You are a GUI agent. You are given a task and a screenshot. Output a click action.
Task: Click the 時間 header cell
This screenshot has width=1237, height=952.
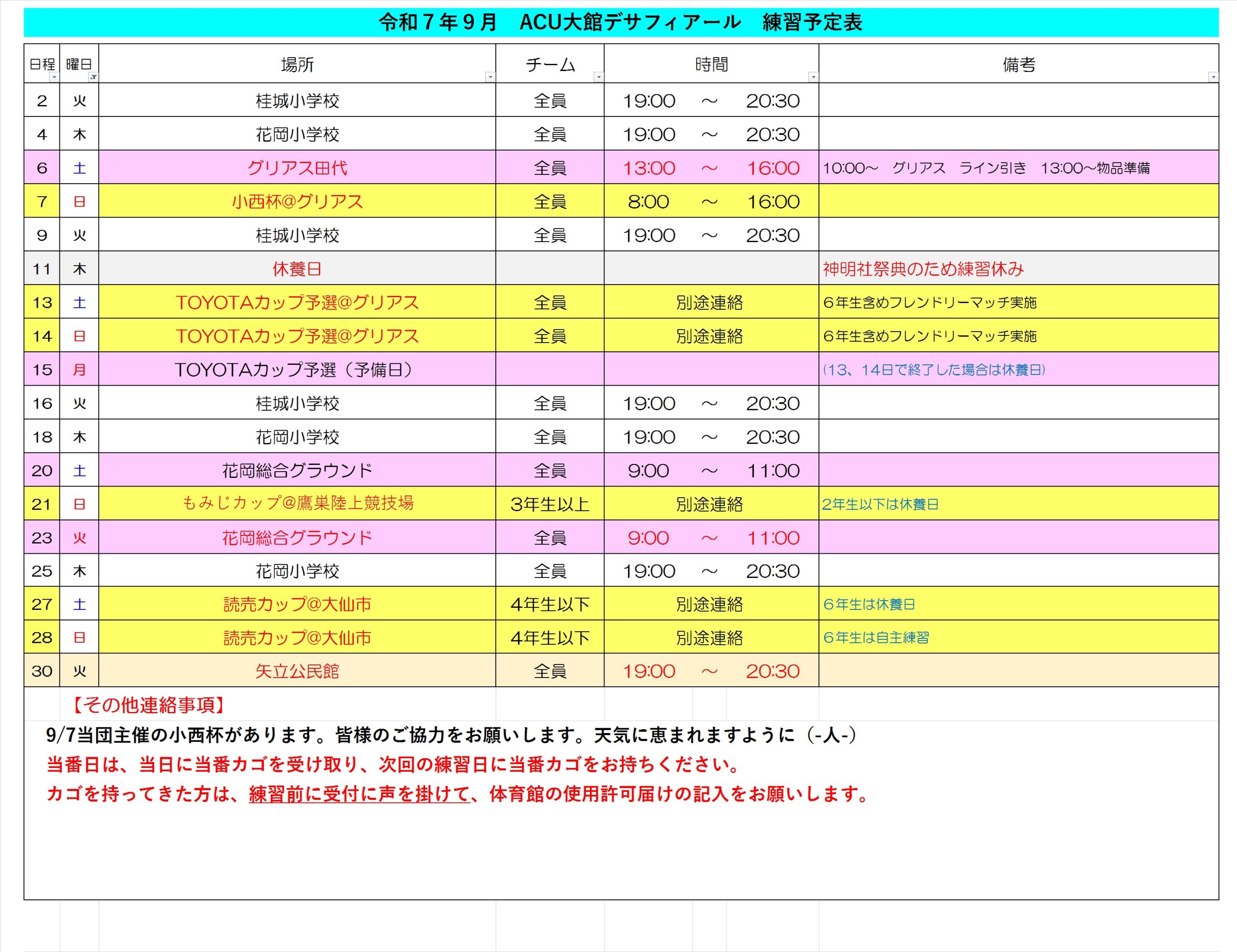pos(711,64)
